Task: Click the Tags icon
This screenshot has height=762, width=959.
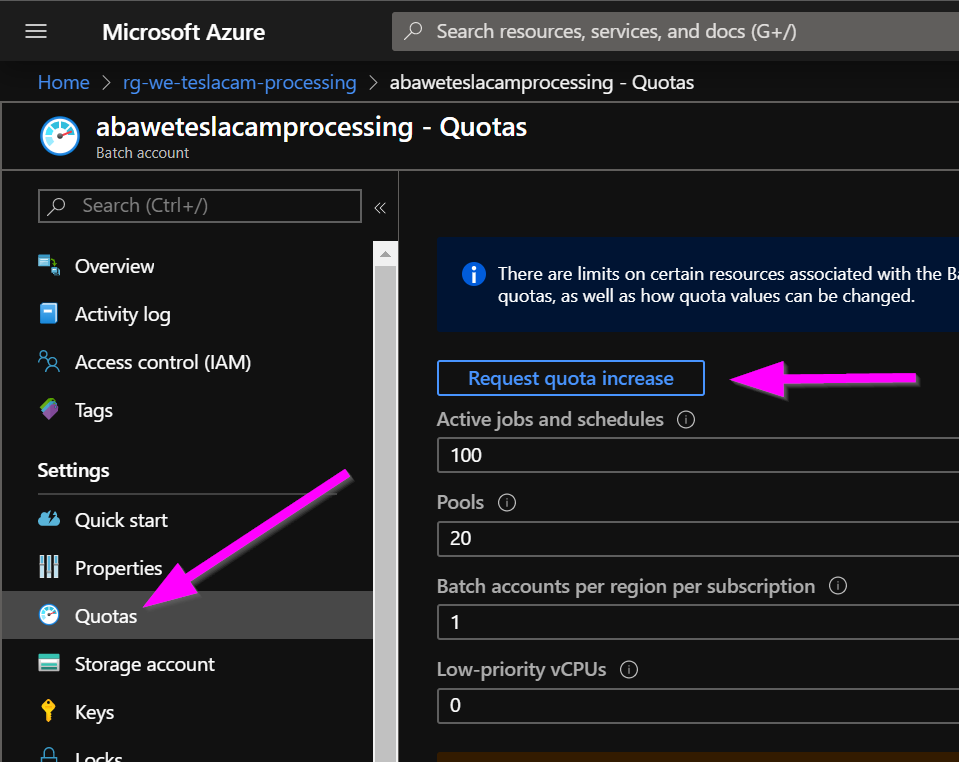Action: pos(49,409)
